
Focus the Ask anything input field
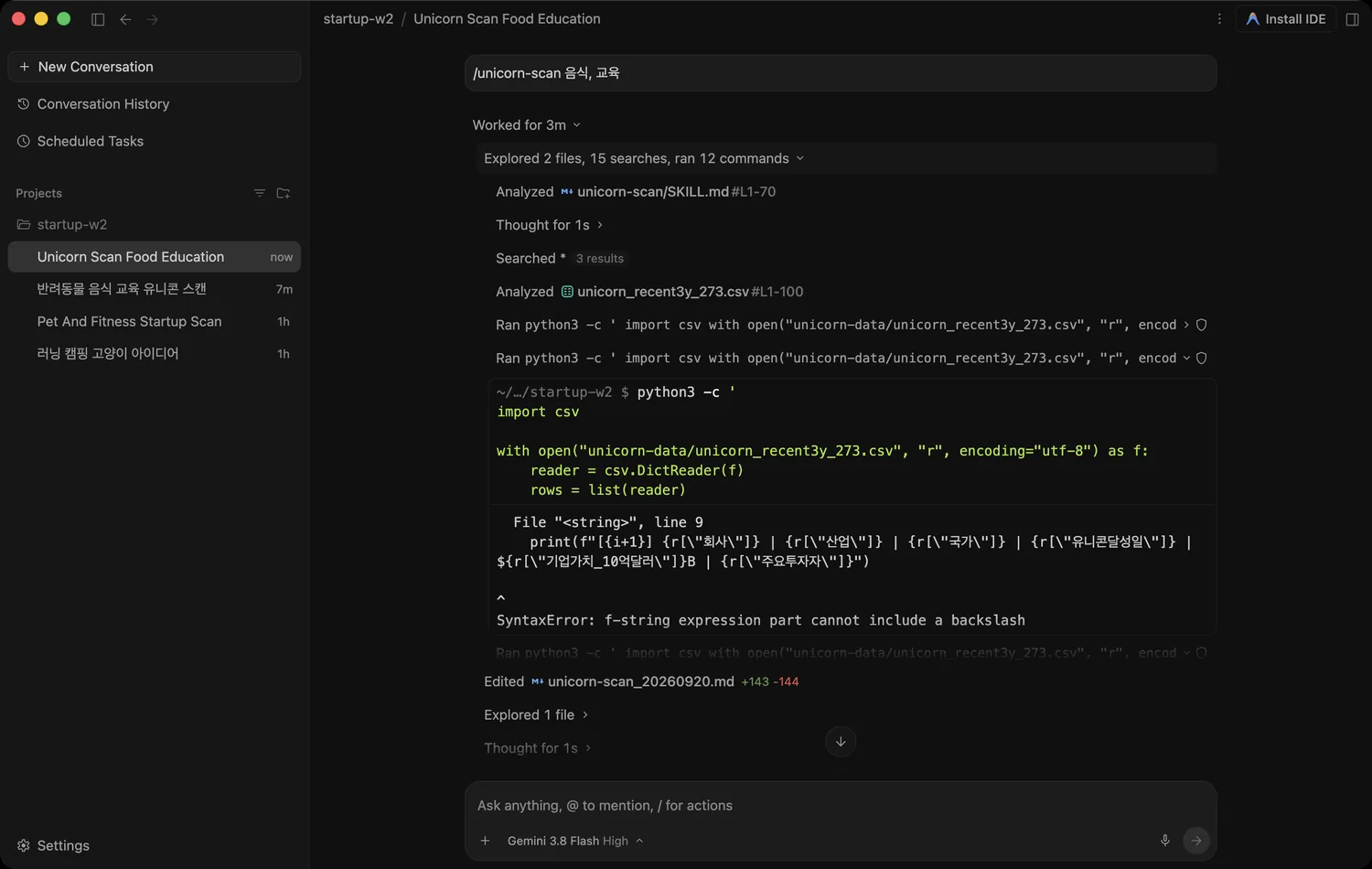point(840,806)
